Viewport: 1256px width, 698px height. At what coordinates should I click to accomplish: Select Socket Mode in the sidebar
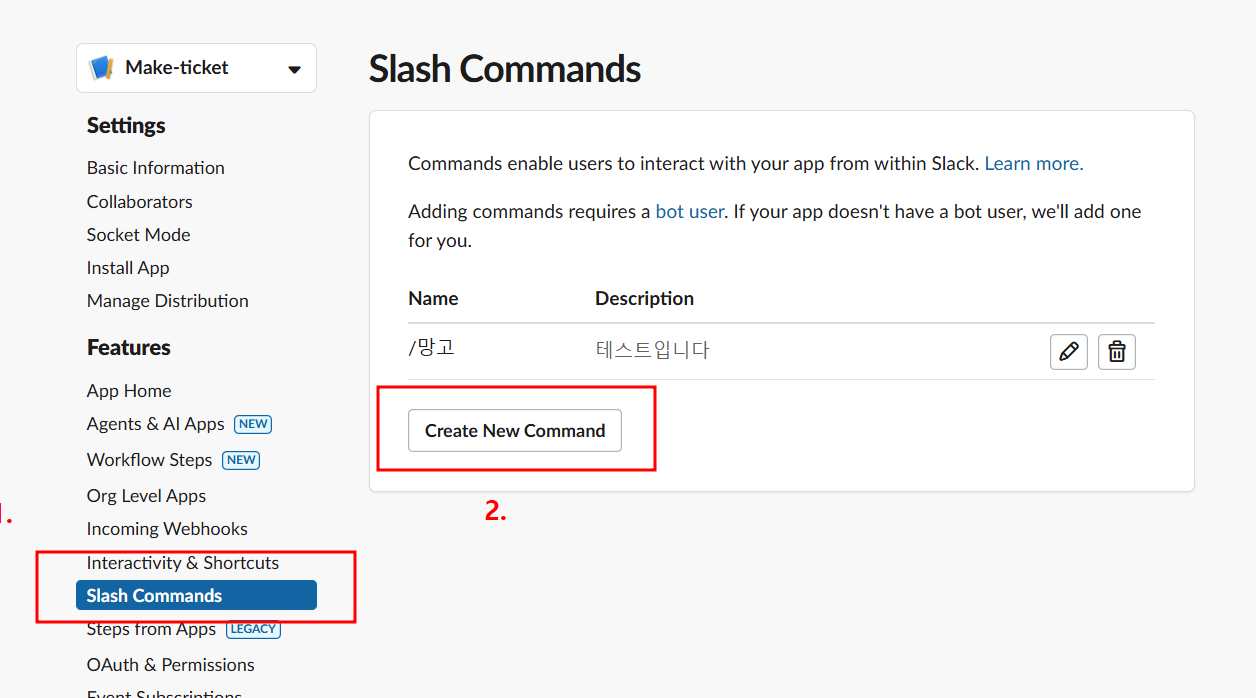coord(139,234)
